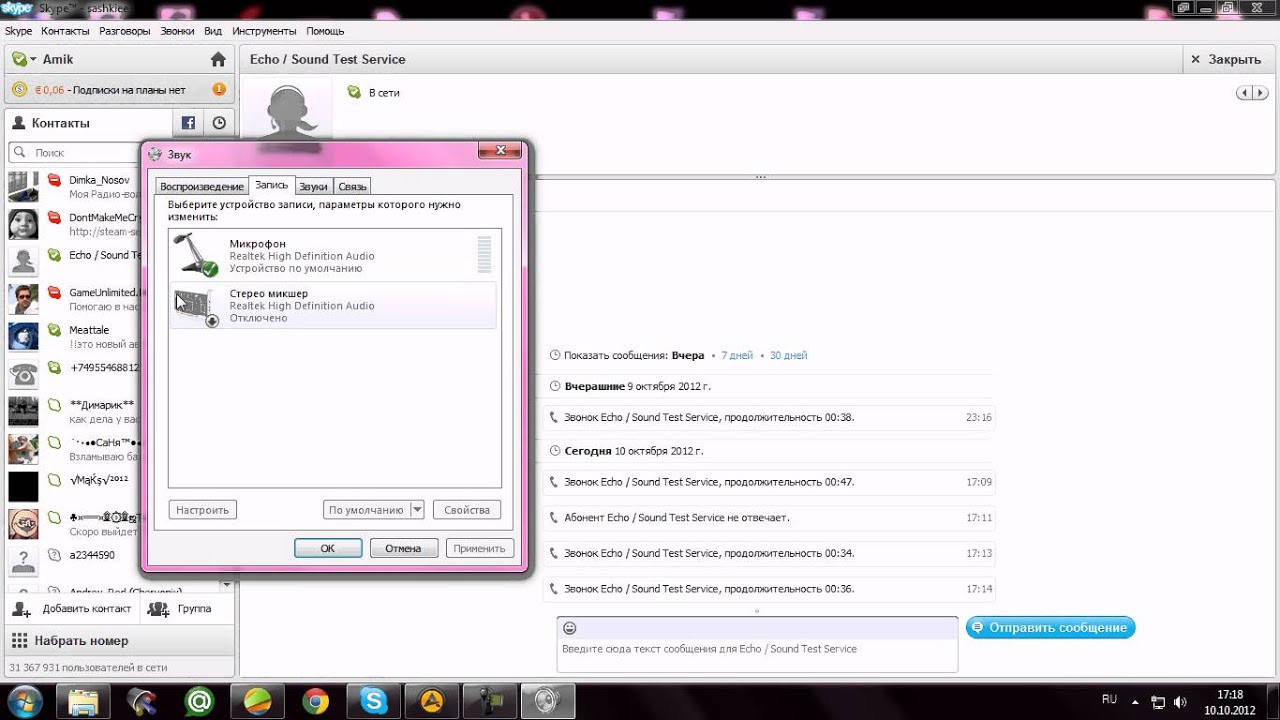Show messages from 7 дней
Image resolution: width=1280 pixels, height=720 pixels.
737,356
